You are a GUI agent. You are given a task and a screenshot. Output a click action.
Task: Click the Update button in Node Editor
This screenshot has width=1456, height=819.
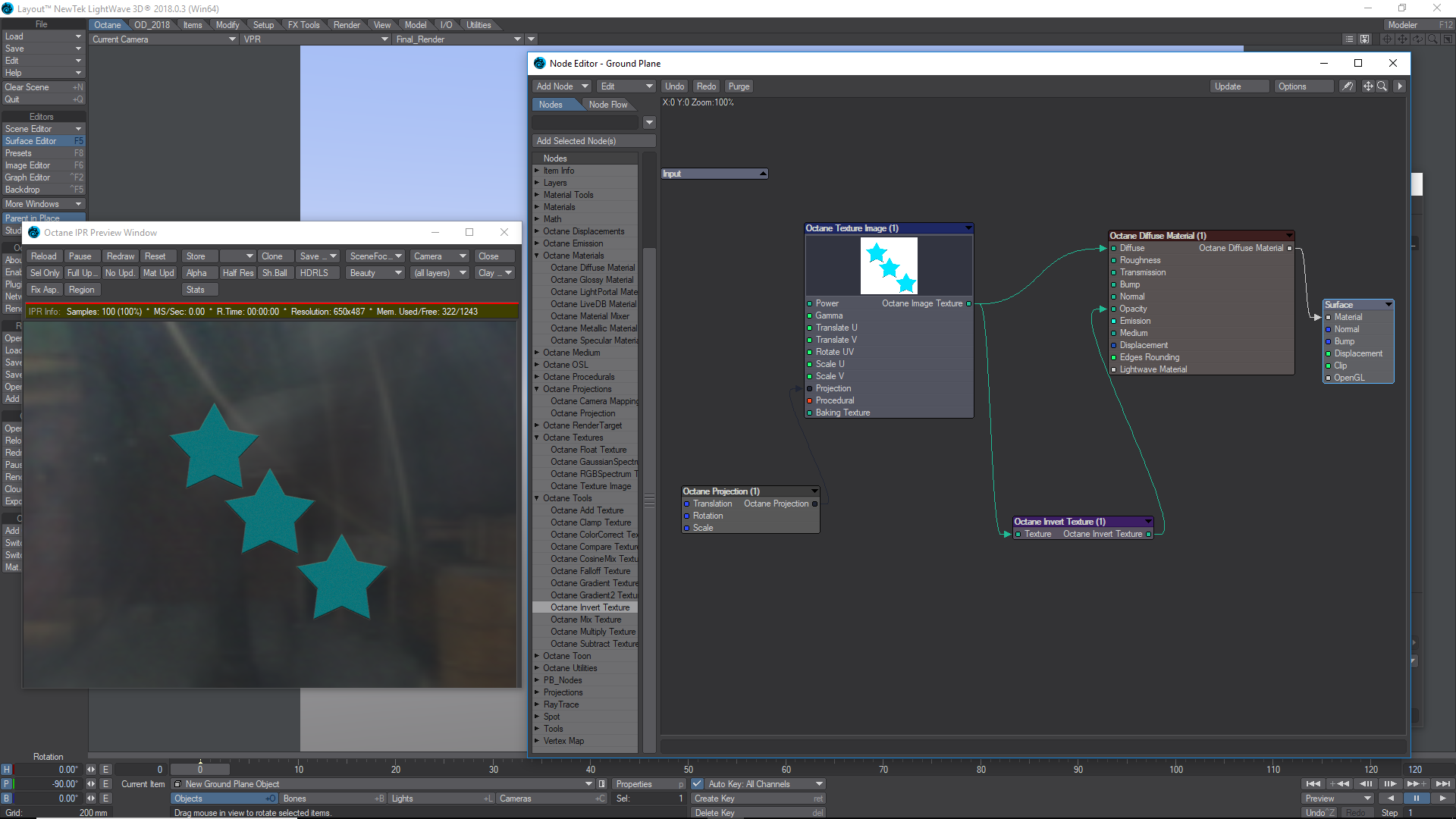point(1238,86)
